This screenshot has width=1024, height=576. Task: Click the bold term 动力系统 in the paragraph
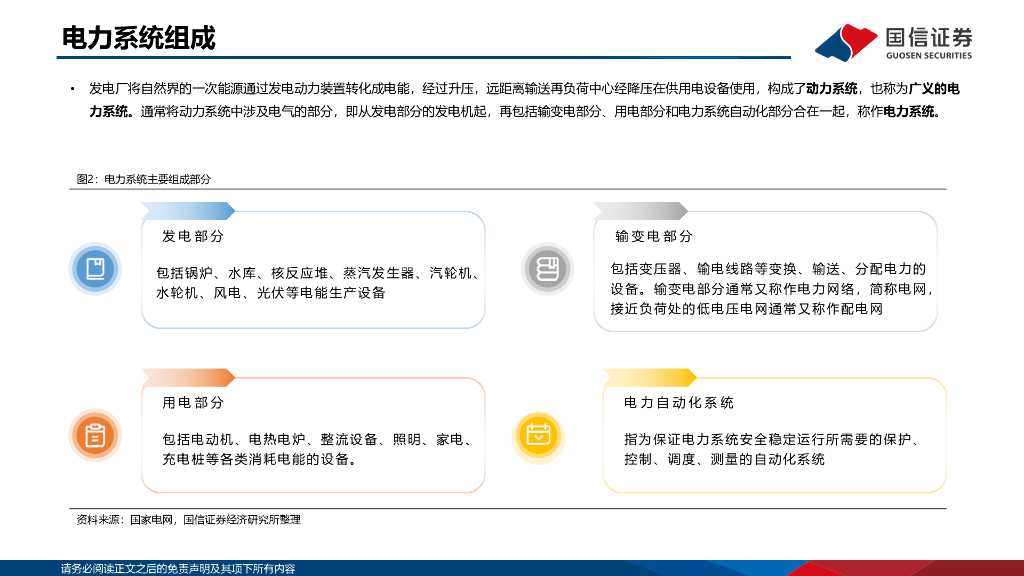(x=831, y=89)
